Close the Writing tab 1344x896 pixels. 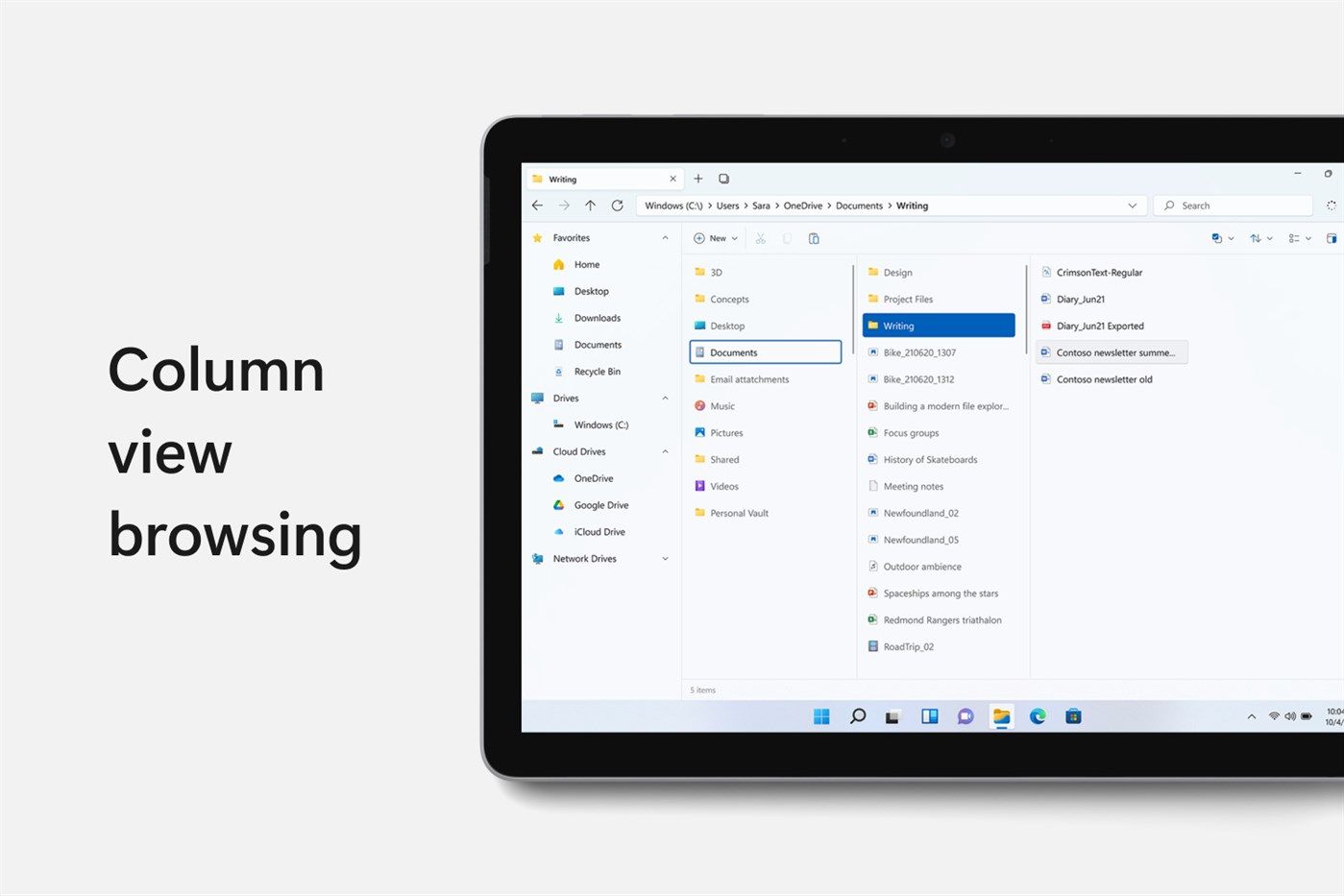pyautogui.click(x=672, y=179)
